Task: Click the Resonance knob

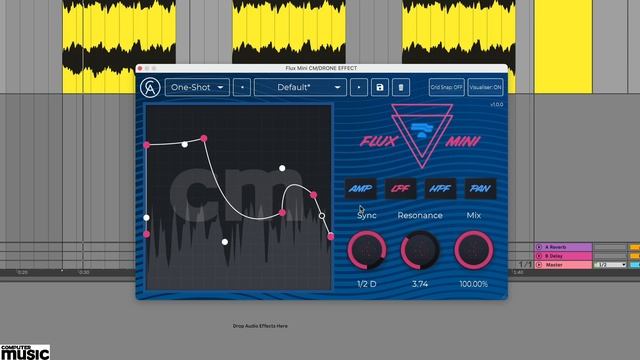Action: click(420, 250)
